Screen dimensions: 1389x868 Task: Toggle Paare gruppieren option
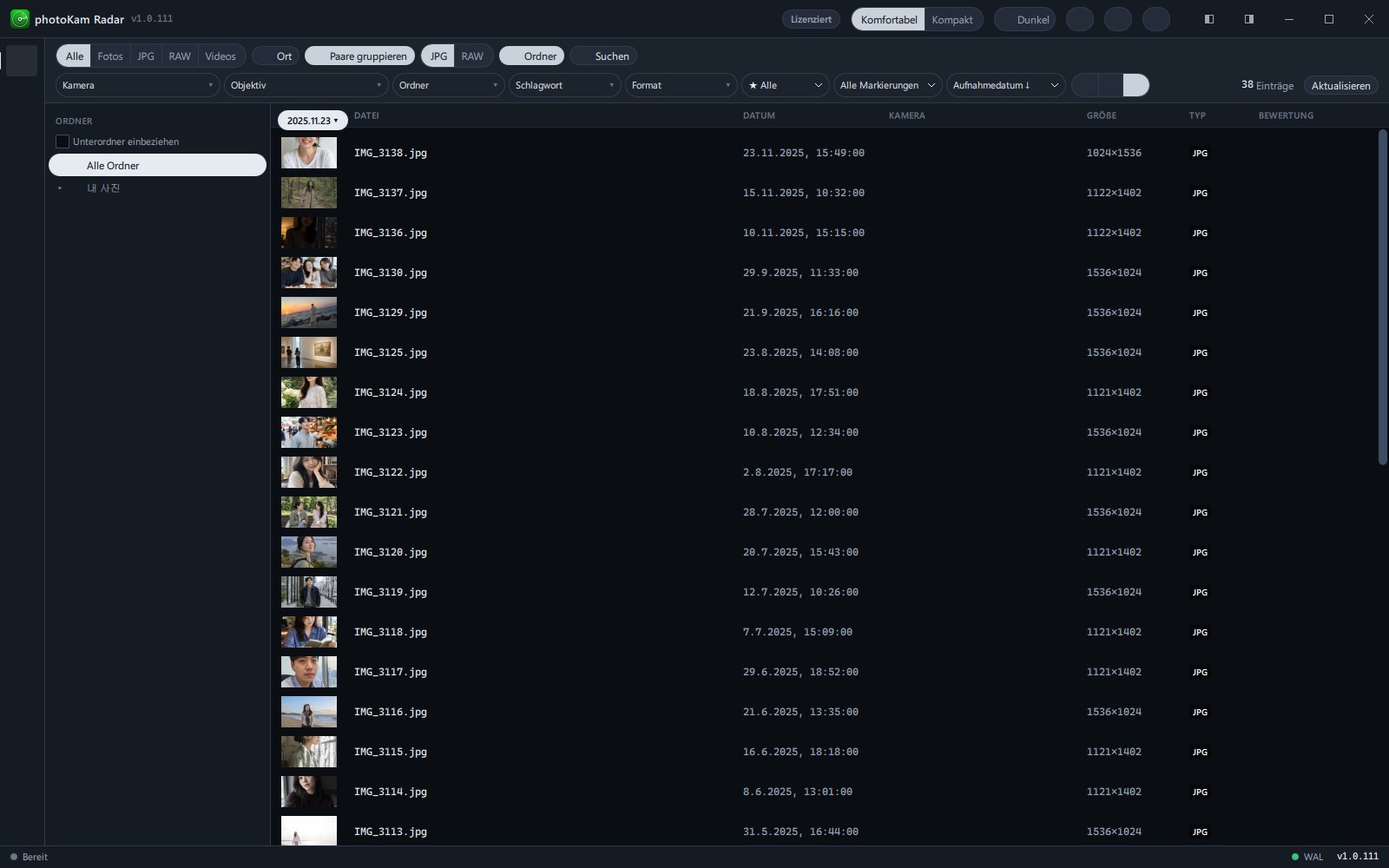point(359,56)
